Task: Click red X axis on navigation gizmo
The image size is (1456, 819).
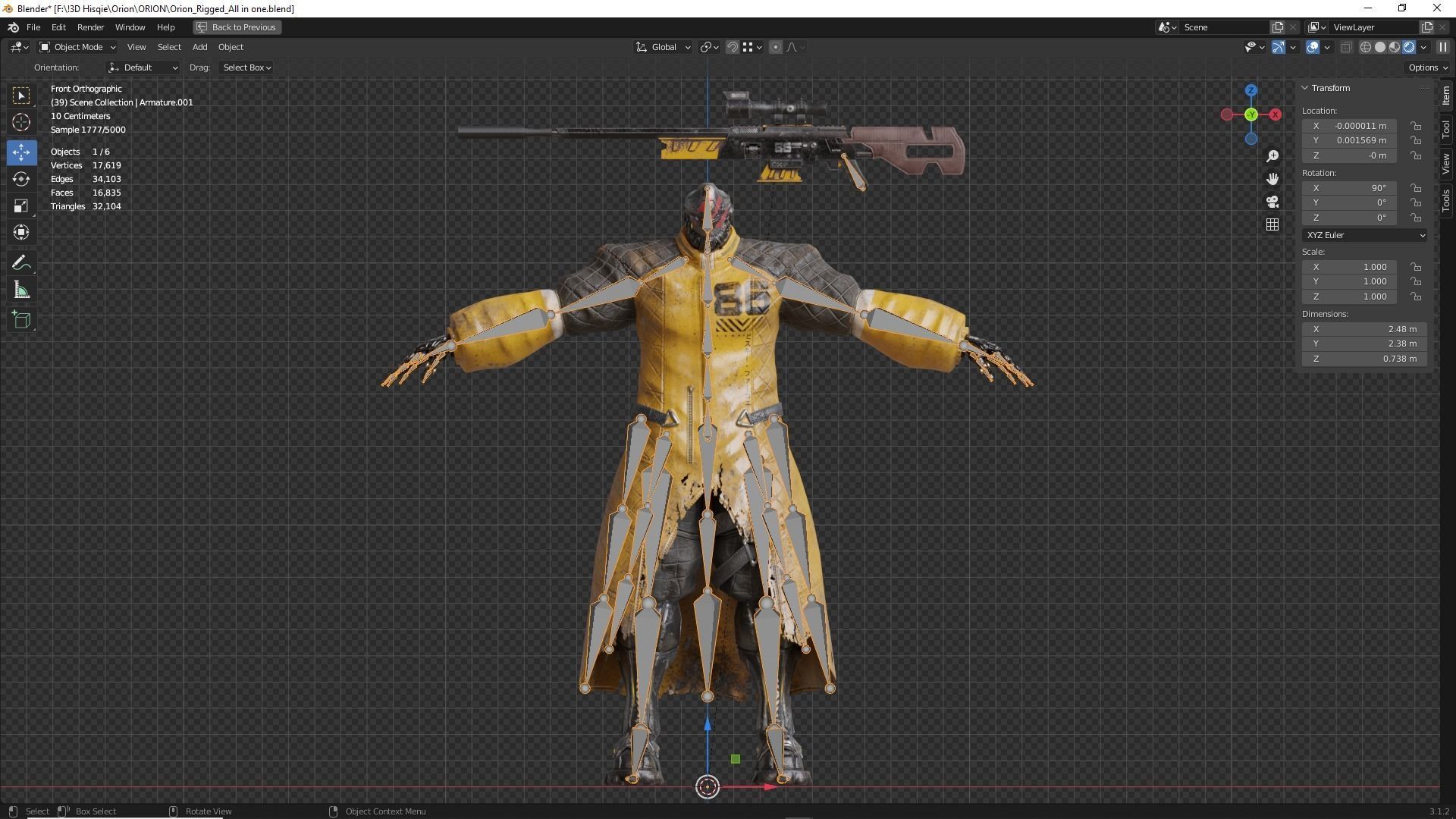Action: pos(1276,115)
